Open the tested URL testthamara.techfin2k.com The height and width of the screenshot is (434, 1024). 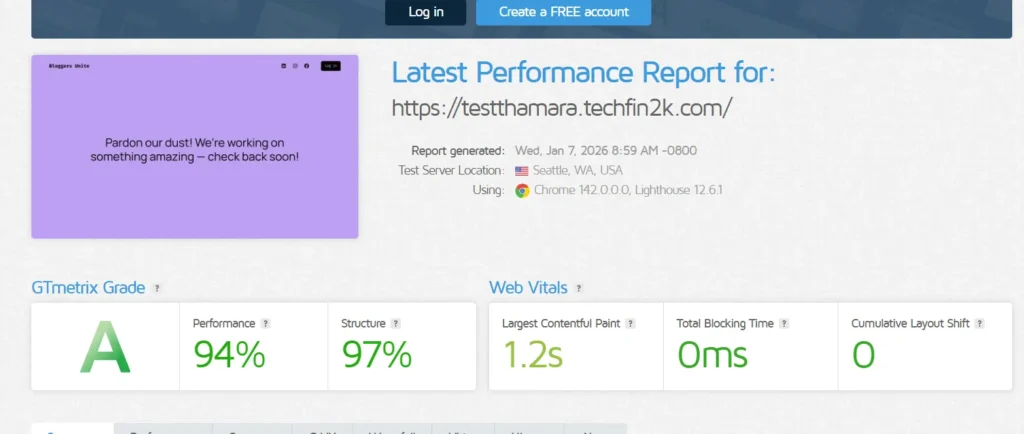562,107
